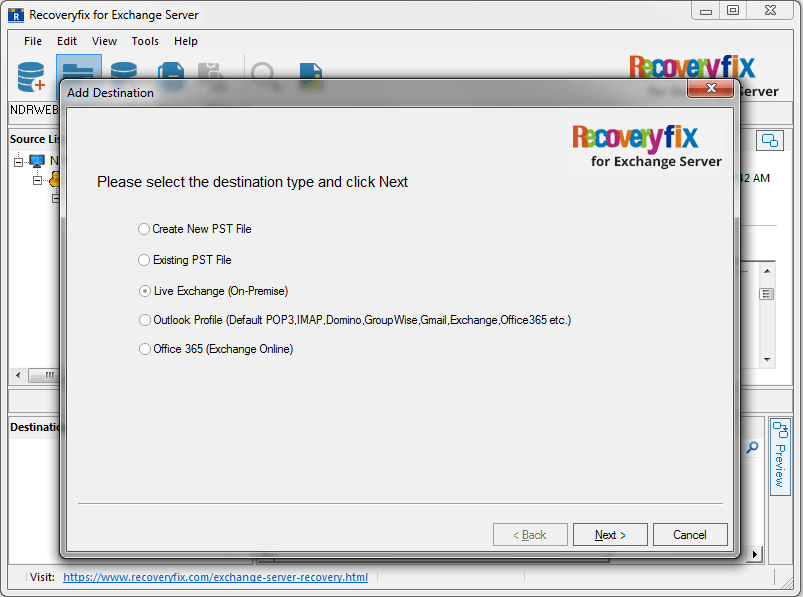This screenshot has width=803, height=597.
Task: Click the Source List scroll left arrow
Action: (18, 375)
